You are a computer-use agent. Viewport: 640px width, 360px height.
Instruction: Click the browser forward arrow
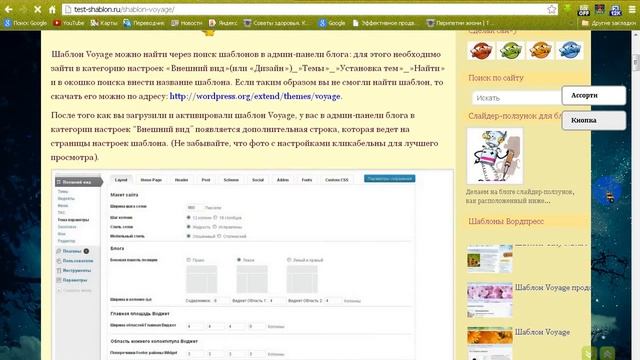point(23,9)
